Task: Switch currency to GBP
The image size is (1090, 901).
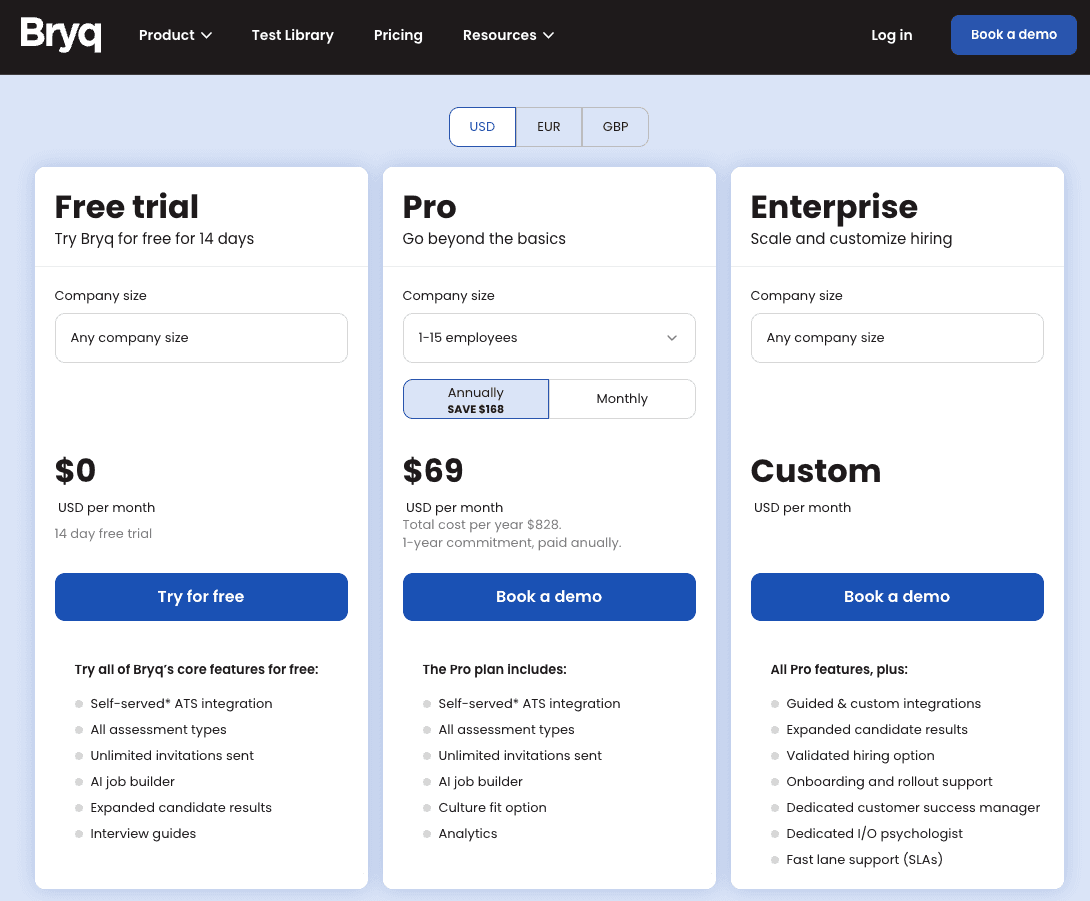Action: pyautogui.click(x=615, y=127)
